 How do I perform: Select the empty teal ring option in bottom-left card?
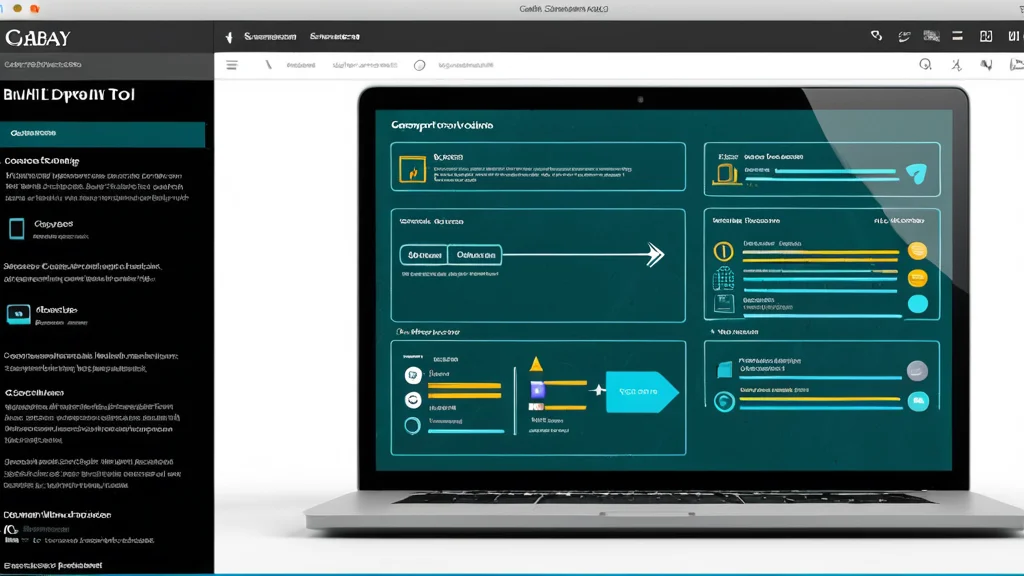coord(412,426)
